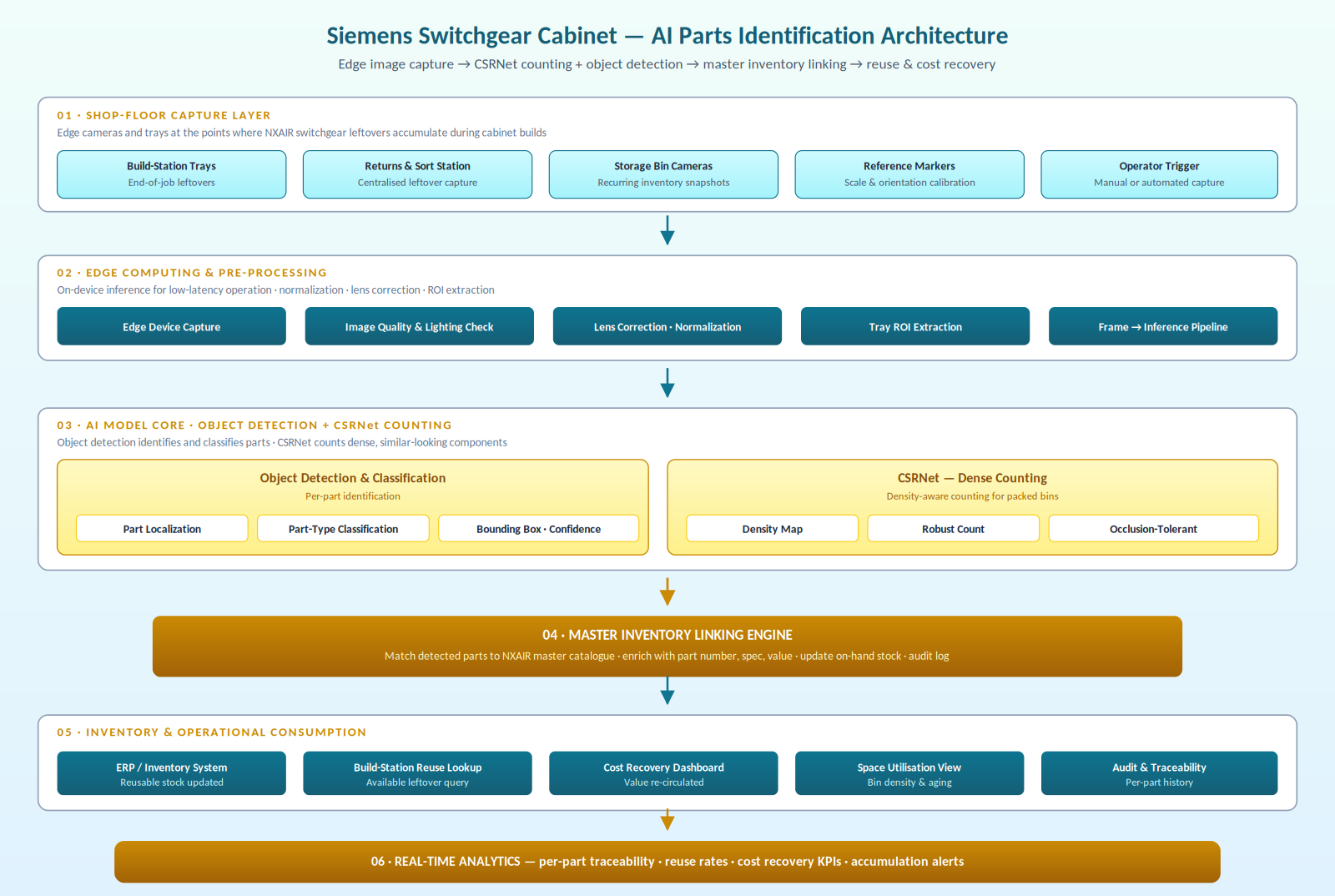The height and width of the screenshot is (896, 1335).
Task: Select the Returns & Sort Station box
Action: [x=417, y=174]
